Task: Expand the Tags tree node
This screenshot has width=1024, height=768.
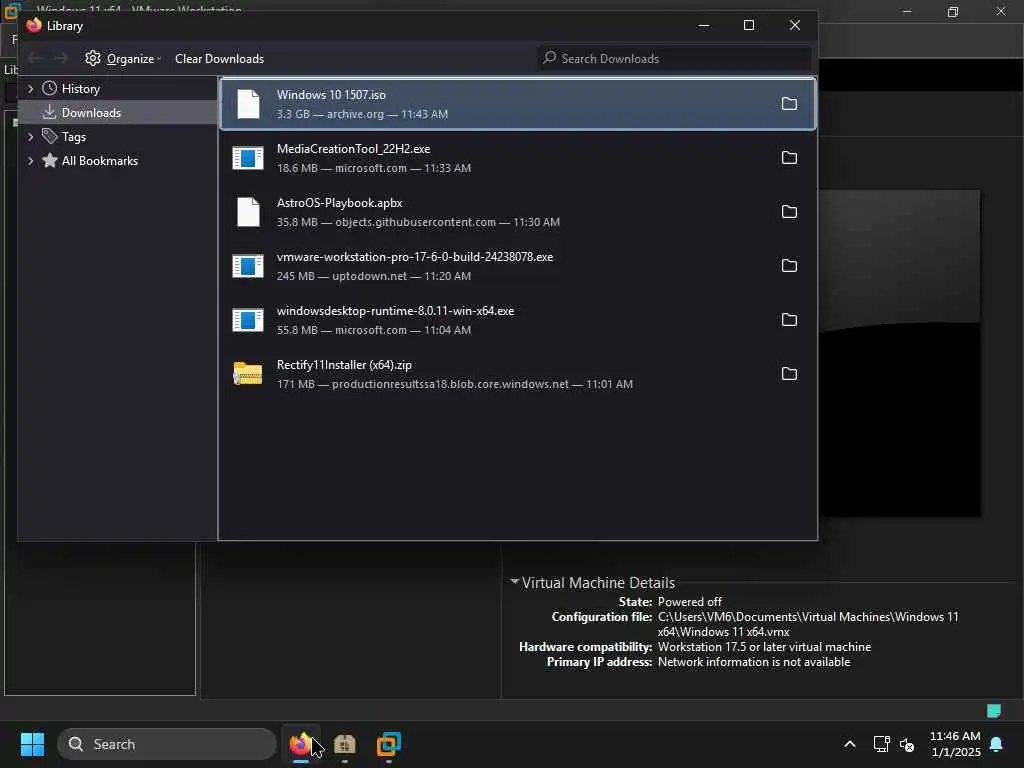Action: [x=31, y=136]
